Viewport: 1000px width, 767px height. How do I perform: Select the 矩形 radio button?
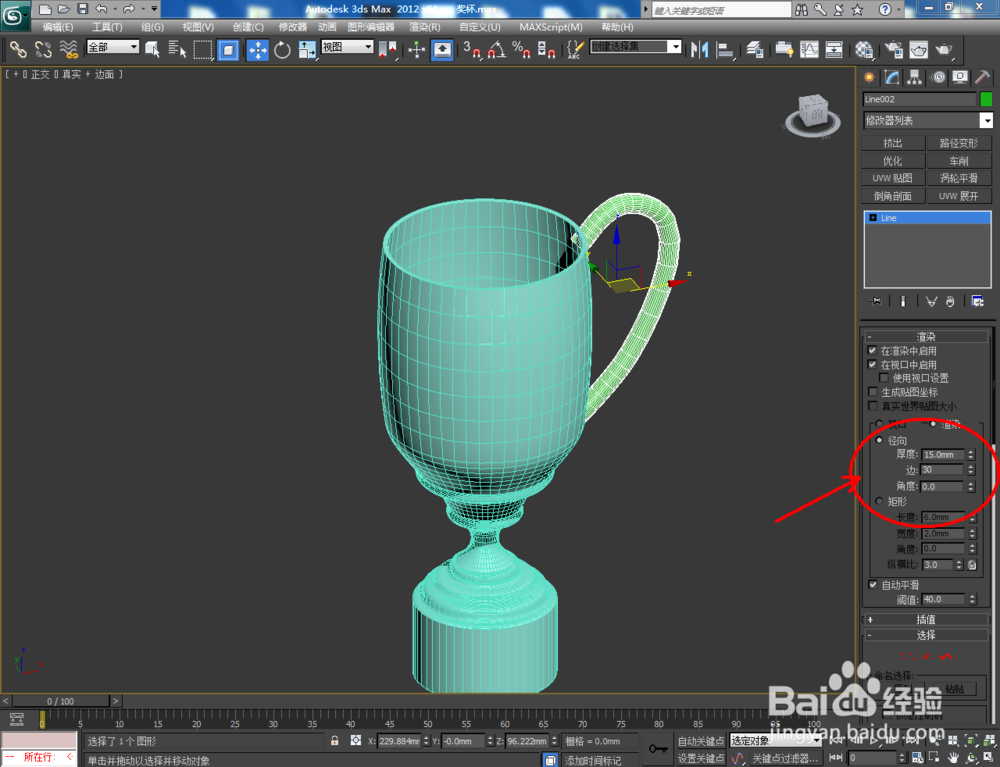click(879, 501)
